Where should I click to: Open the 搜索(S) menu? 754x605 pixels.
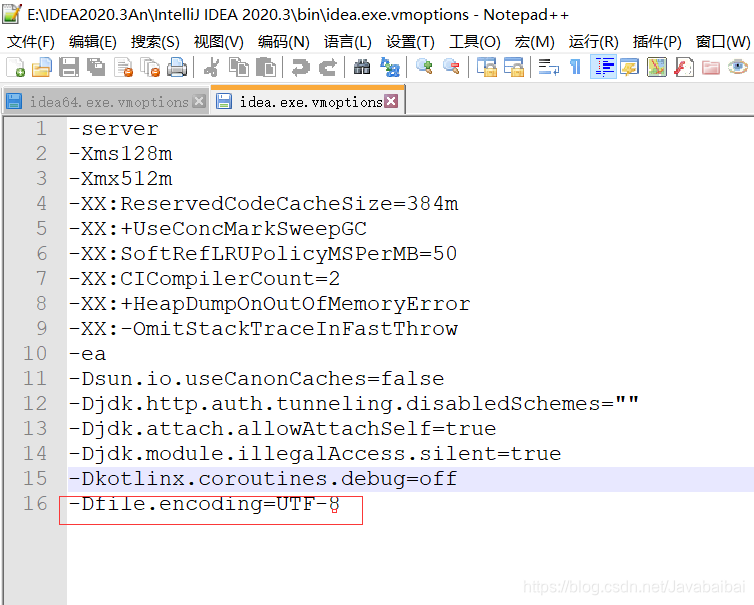155,42
